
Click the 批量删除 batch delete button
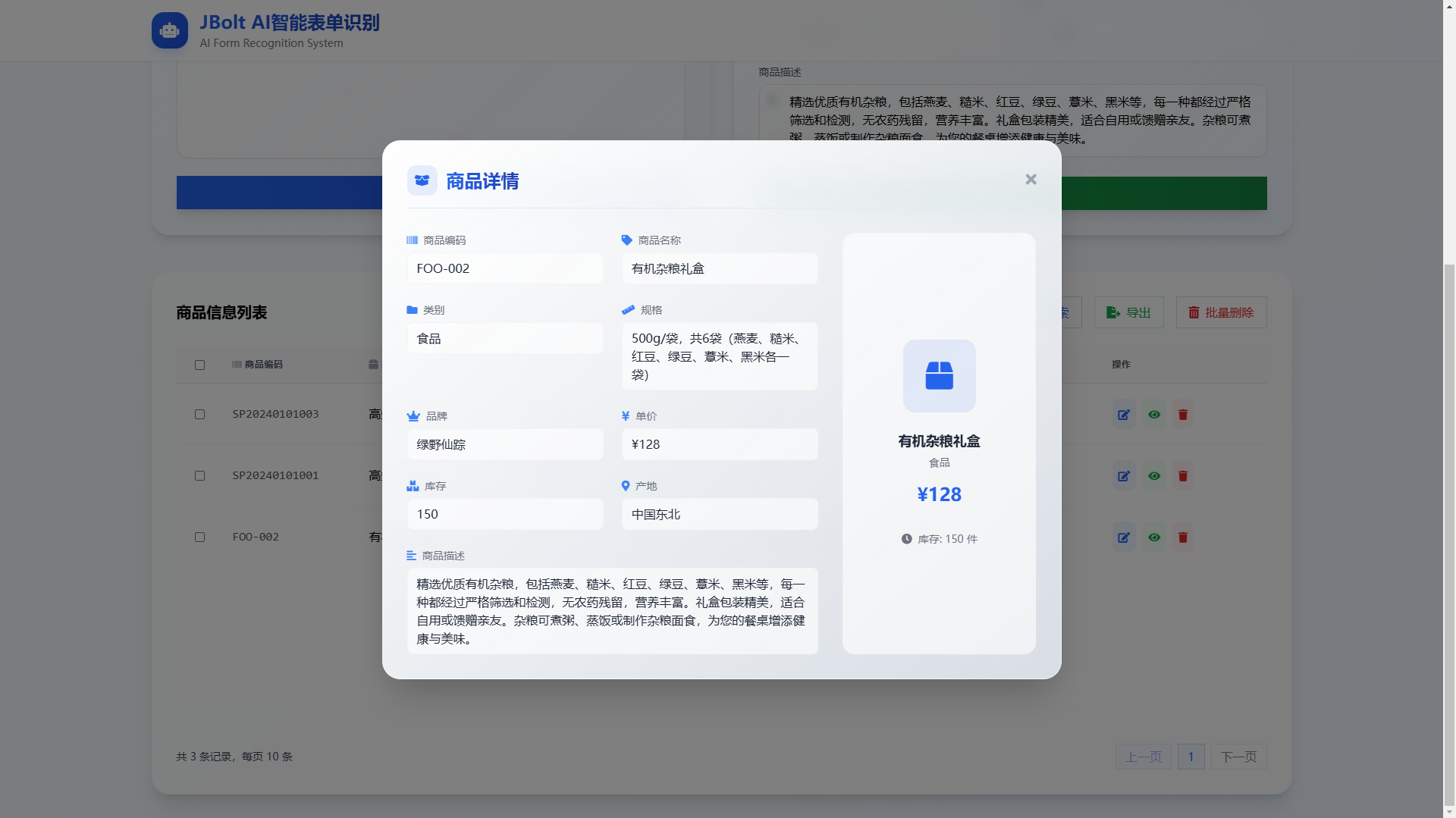click(1221, 312)
